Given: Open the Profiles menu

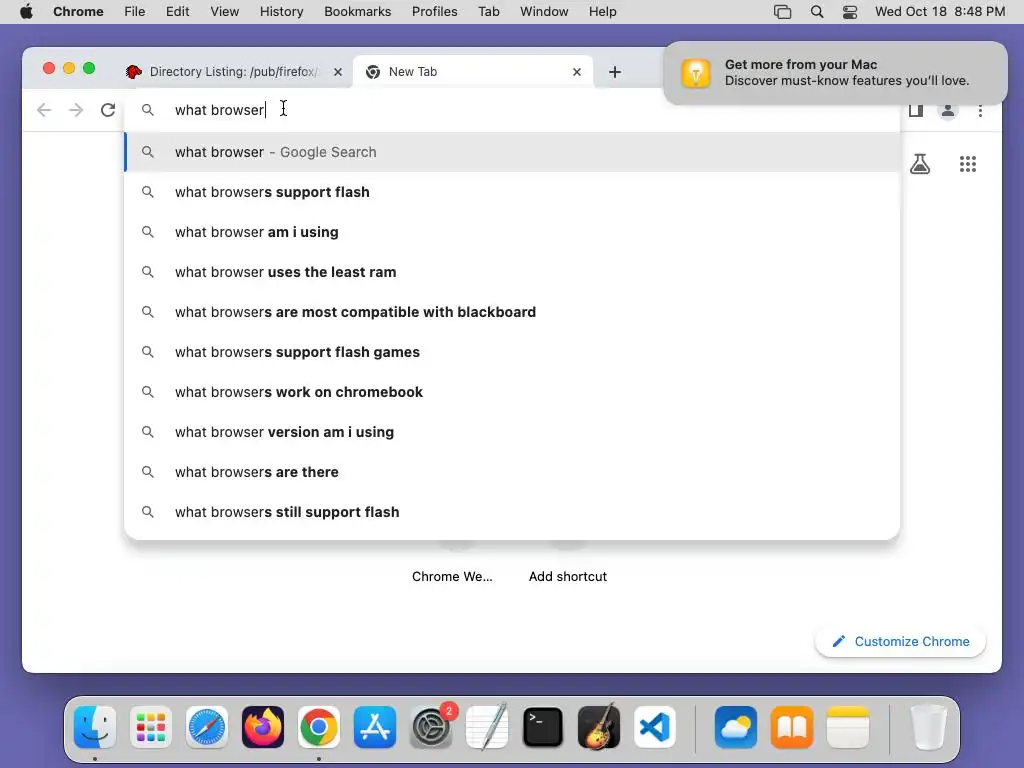Looking at the screenshot, I should click(x=434, y=12).
